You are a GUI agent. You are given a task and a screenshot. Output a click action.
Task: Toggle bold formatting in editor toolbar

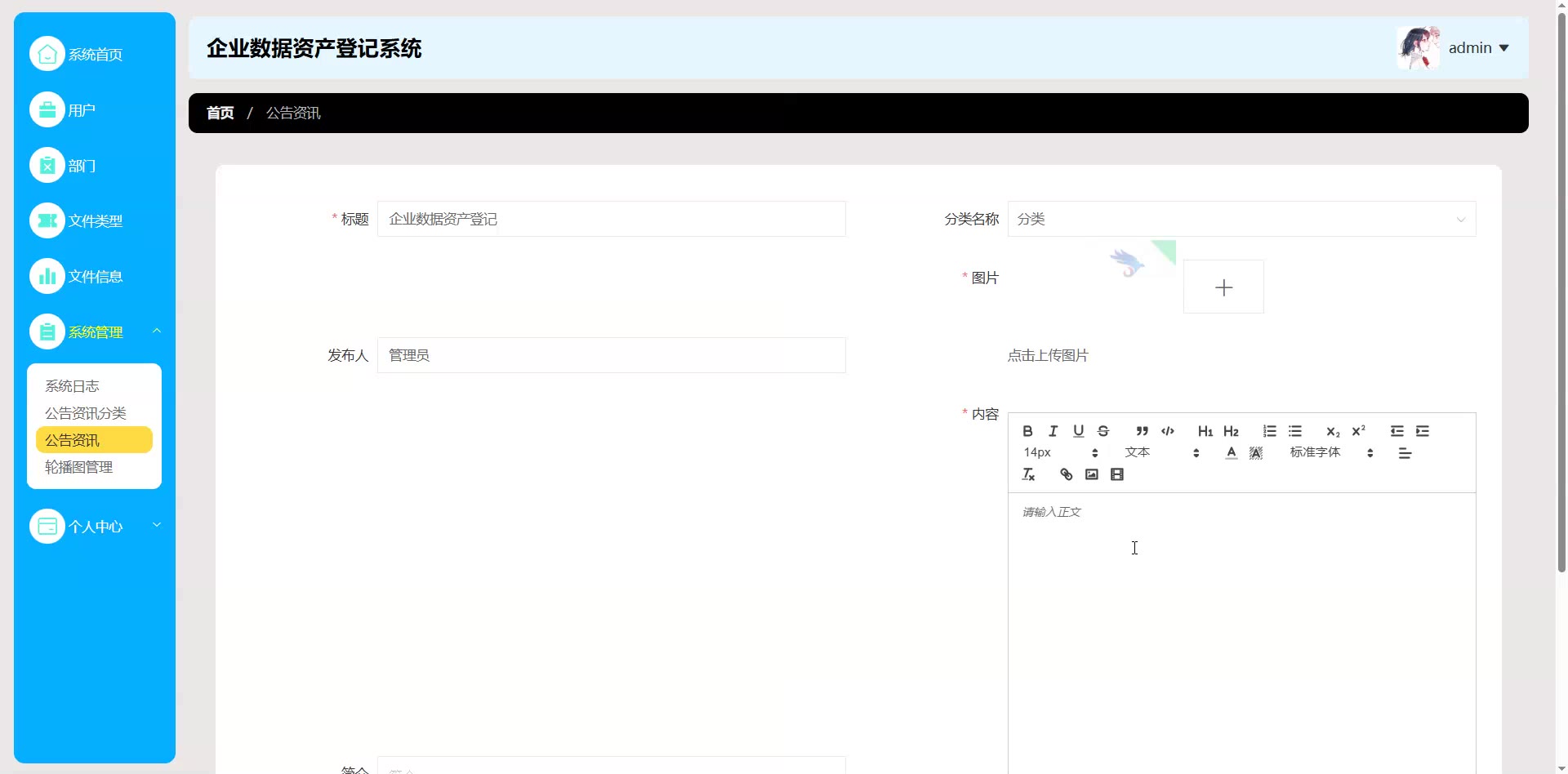1027,431
